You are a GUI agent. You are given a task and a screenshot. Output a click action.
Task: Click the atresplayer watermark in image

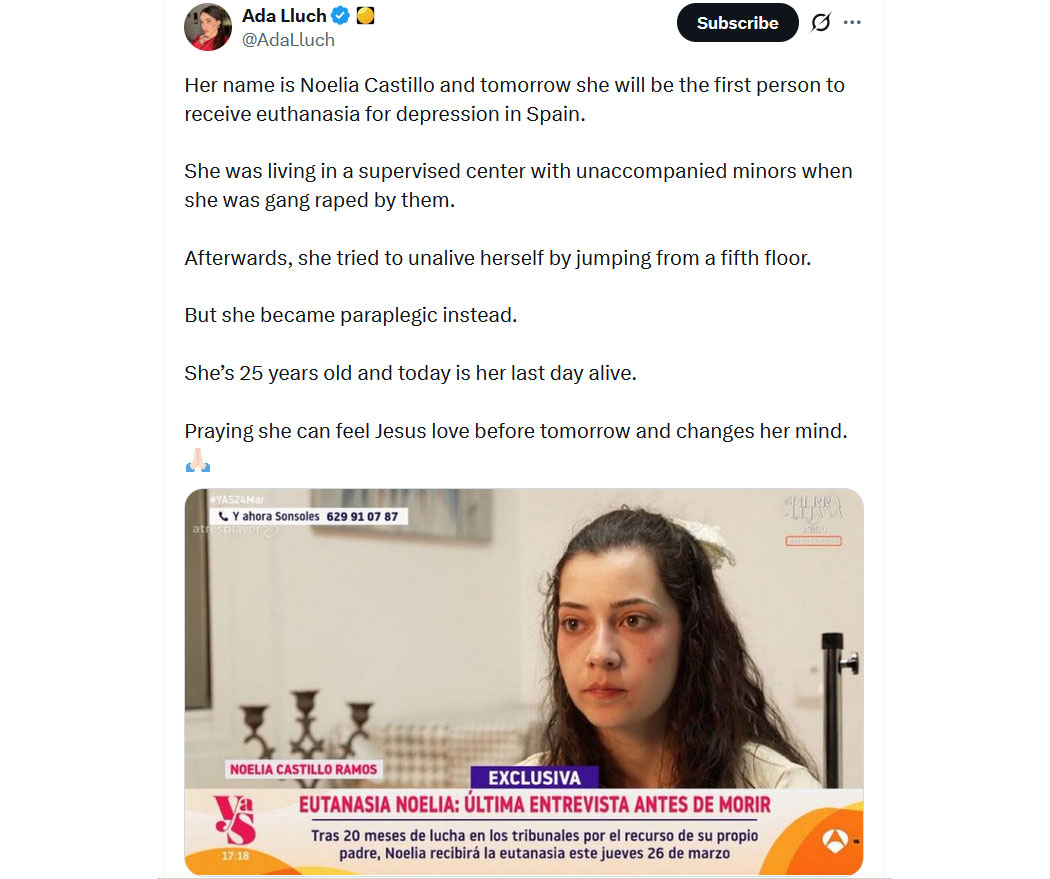click(236, 530)
